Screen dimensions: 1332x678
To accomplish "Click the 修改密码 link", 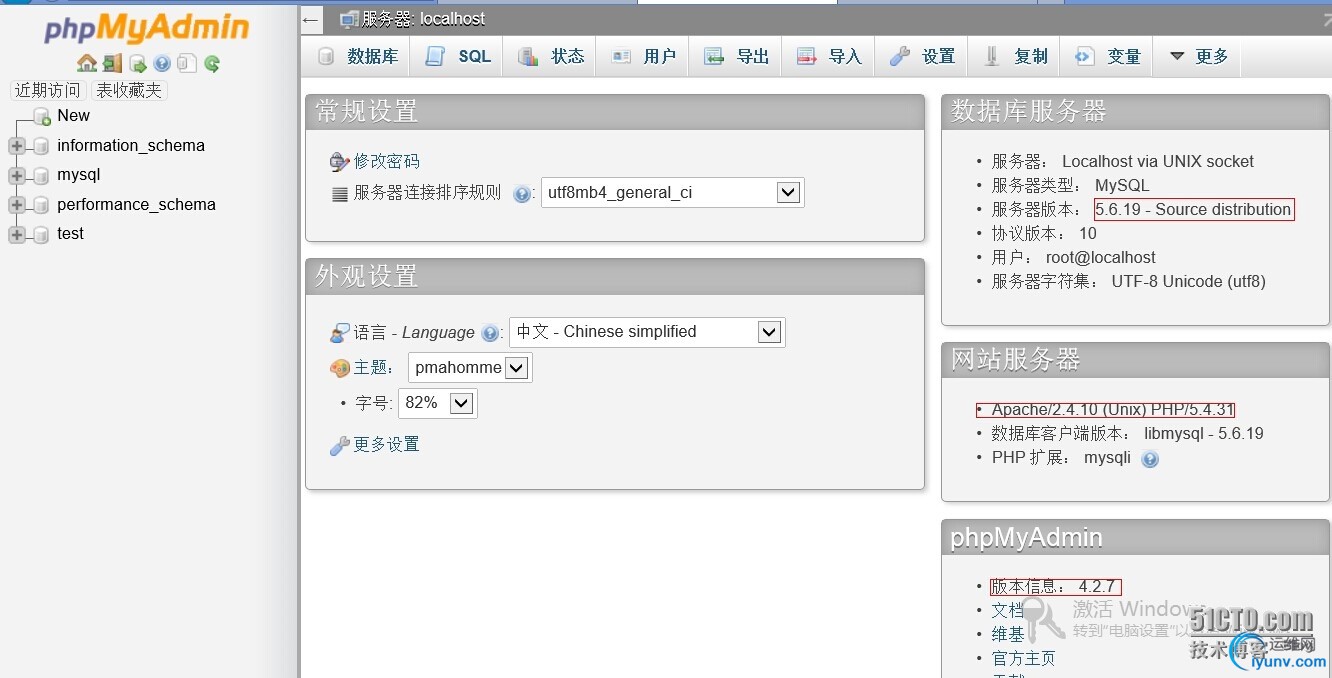I will pos(387,162).
